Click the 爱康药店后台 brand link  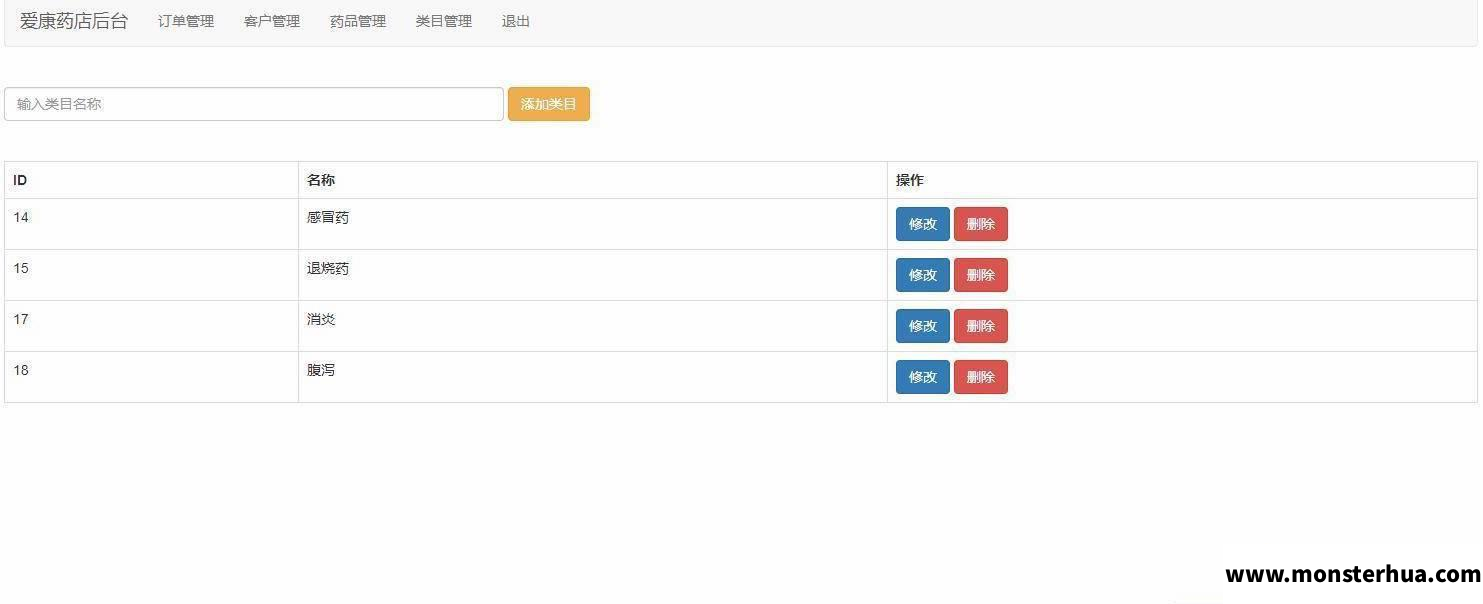click(x=74, y=21)
